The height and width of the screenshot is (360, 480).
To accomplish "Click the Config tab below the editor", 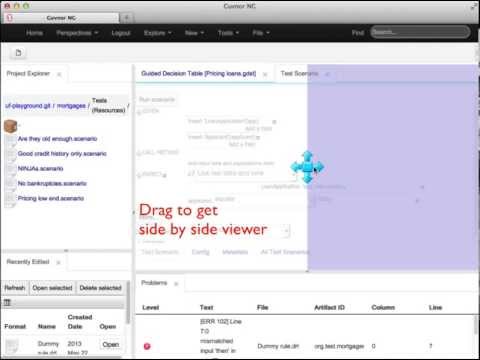I will 201,252.
